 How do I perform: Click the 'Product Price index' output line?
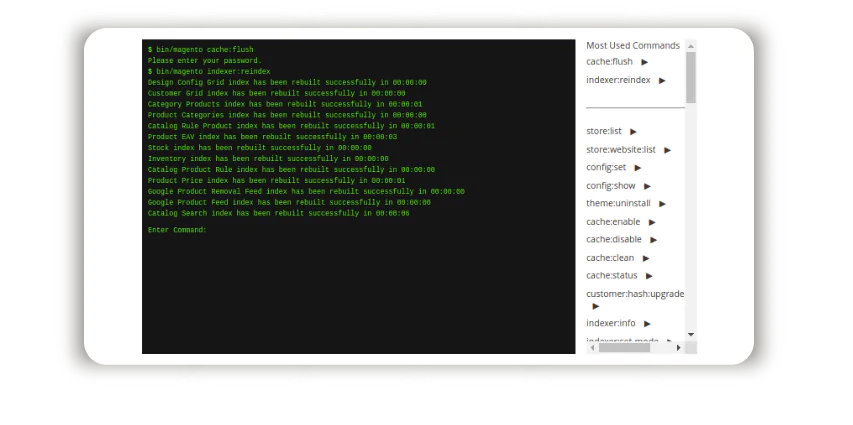point(276,181)
